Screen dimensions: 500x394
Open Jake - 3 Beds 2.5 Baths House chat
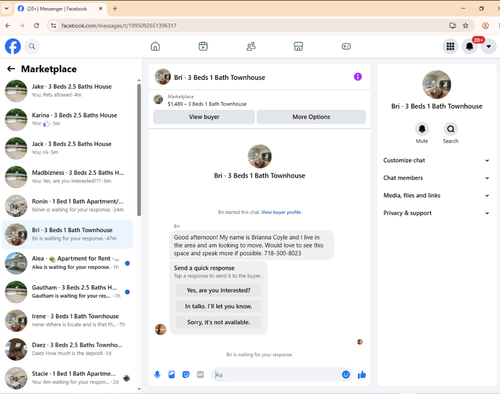coord(68,91)
